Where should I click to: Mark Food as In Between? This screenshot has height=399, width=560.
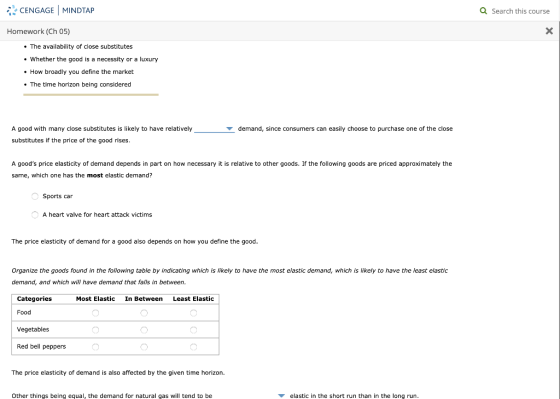pyautogui.click(x=144, y=313)
